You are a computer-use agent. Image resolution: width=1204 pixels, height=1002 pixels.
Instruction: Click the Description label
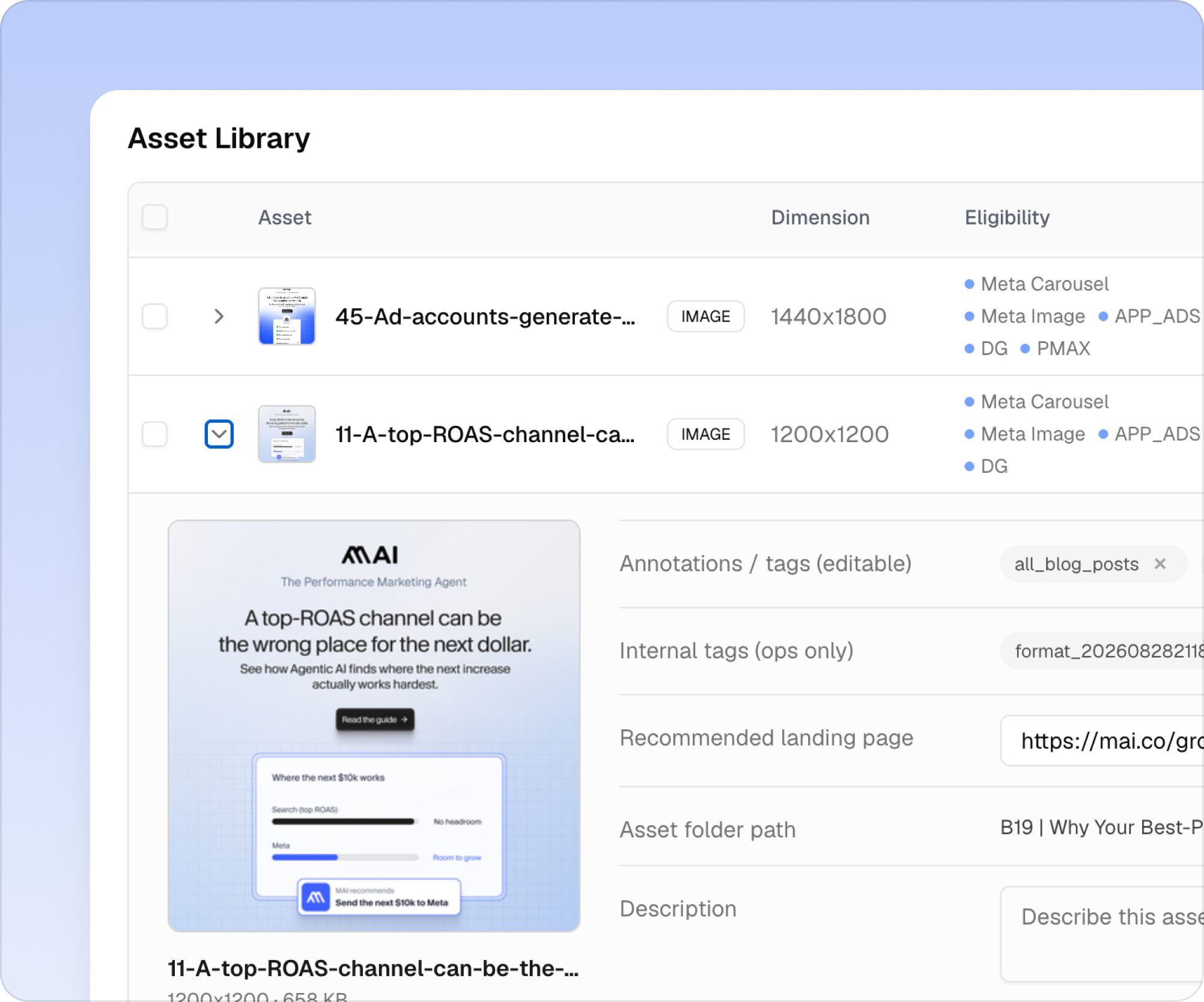point(678,909)
